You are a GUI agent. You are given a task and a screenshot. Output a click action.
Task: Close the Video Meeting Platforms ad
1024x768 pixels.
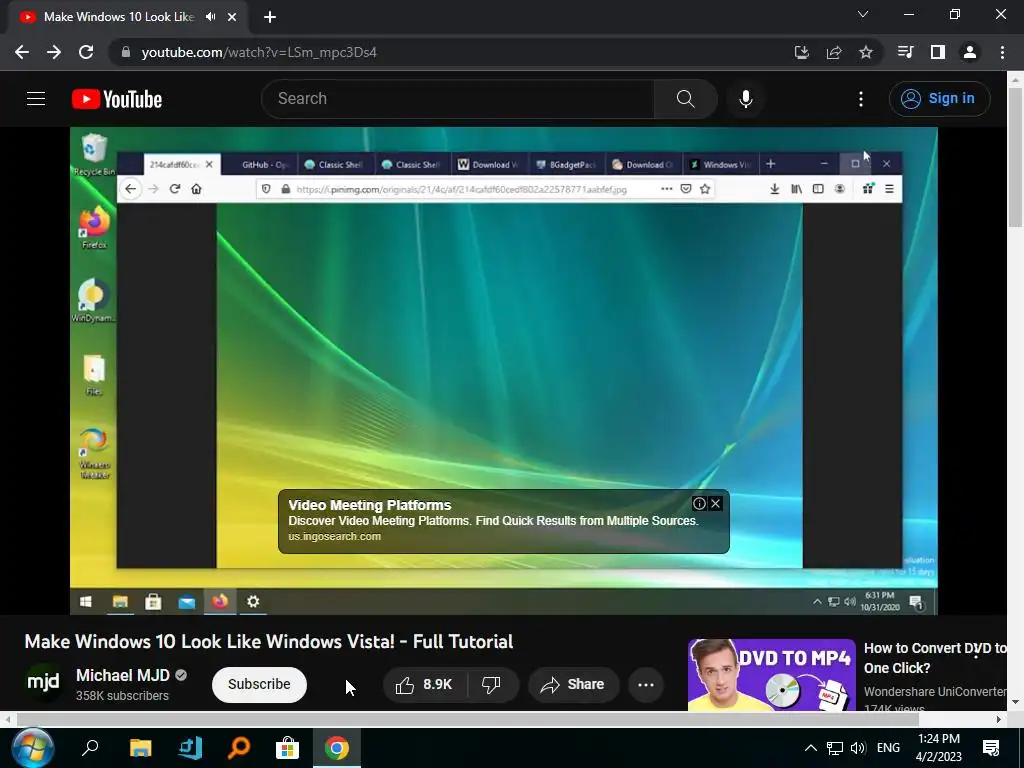(x=716, y=503)
